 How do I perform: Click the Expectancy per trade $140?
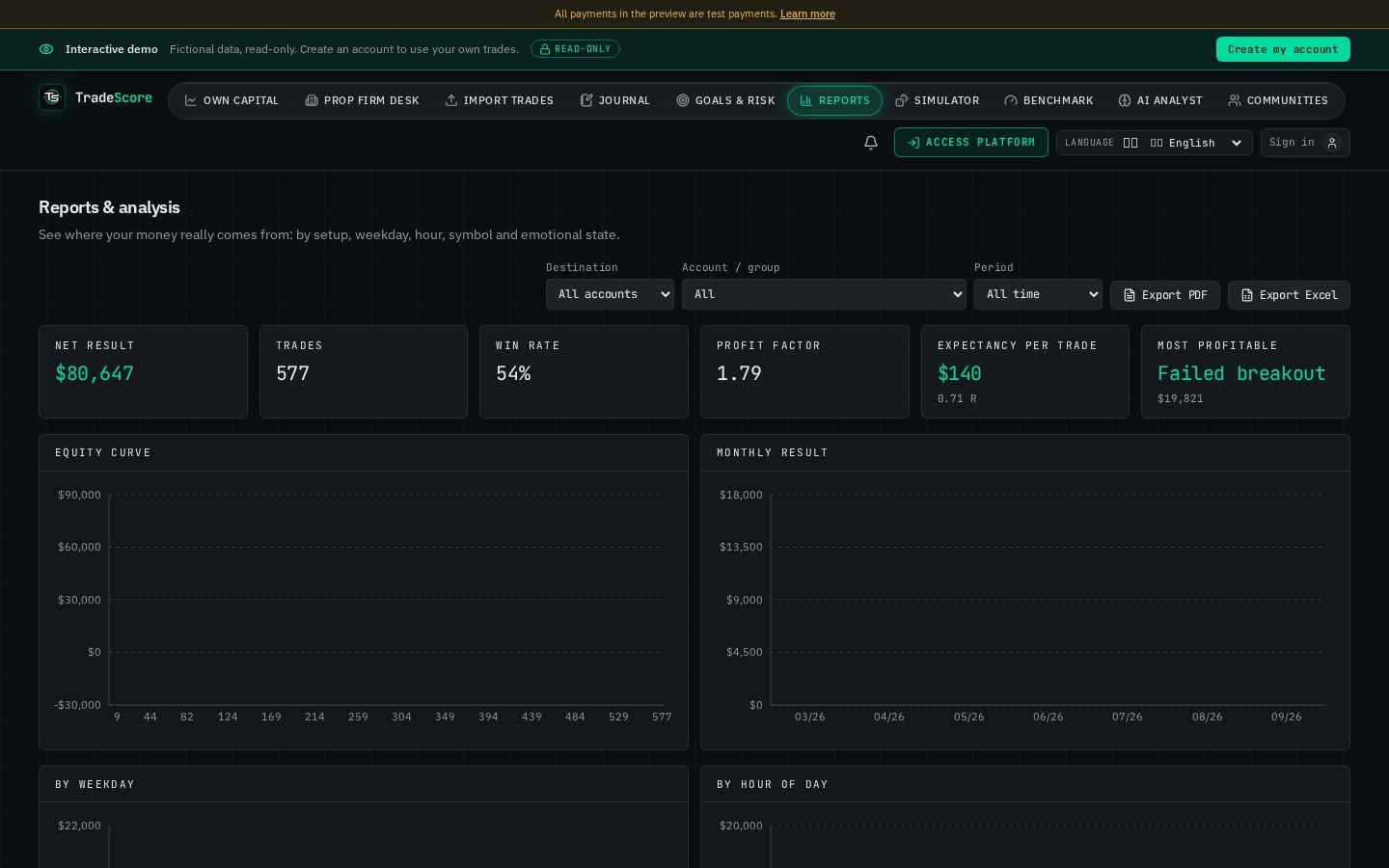tap(960, 373)
